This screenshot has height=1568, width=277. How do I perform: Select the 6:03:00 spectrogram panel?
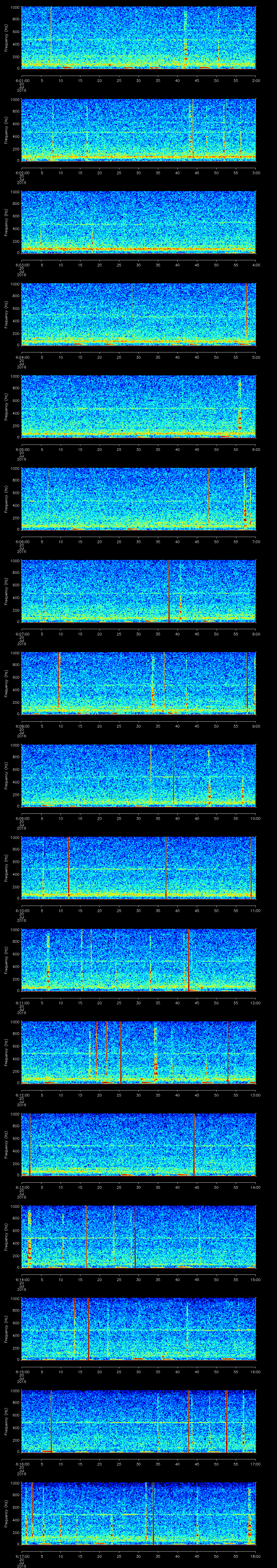coord(138,222)
